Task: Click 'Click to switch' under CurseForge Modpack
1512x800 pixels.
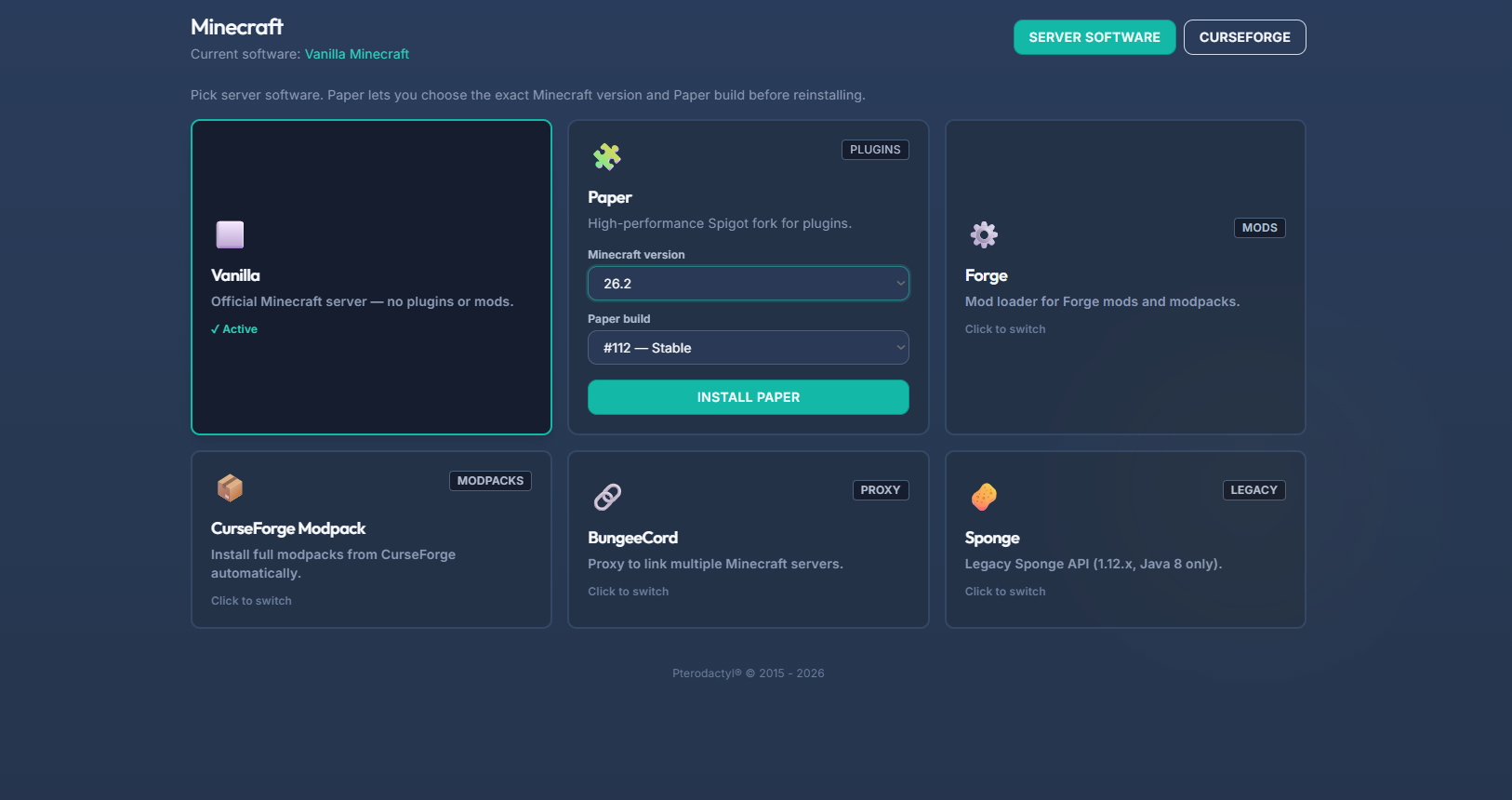Action: point(251,601)
